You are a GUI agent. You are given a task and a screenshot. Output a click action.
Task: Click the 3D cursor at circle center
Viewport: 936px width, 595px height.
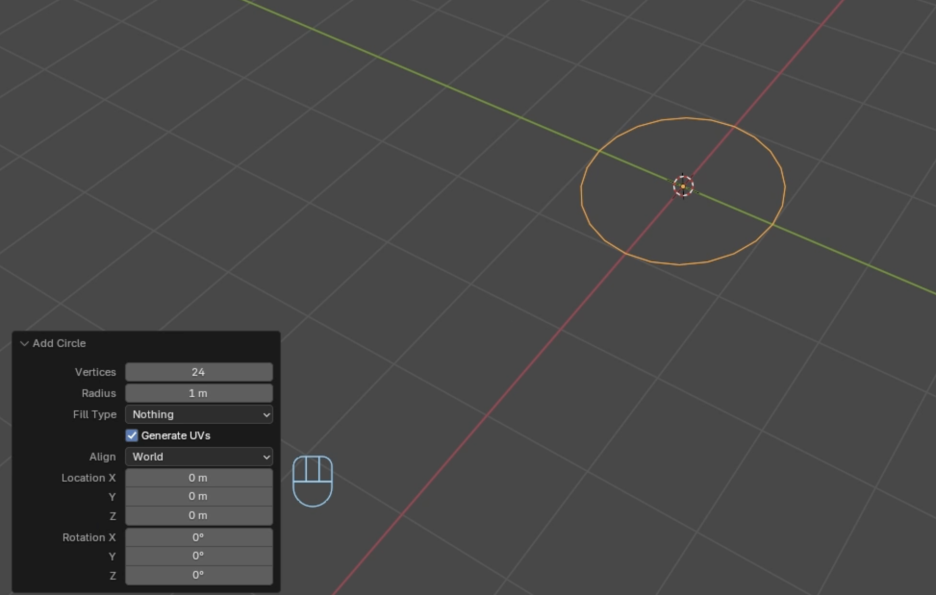pyautogui.click(x=683, y=186)
